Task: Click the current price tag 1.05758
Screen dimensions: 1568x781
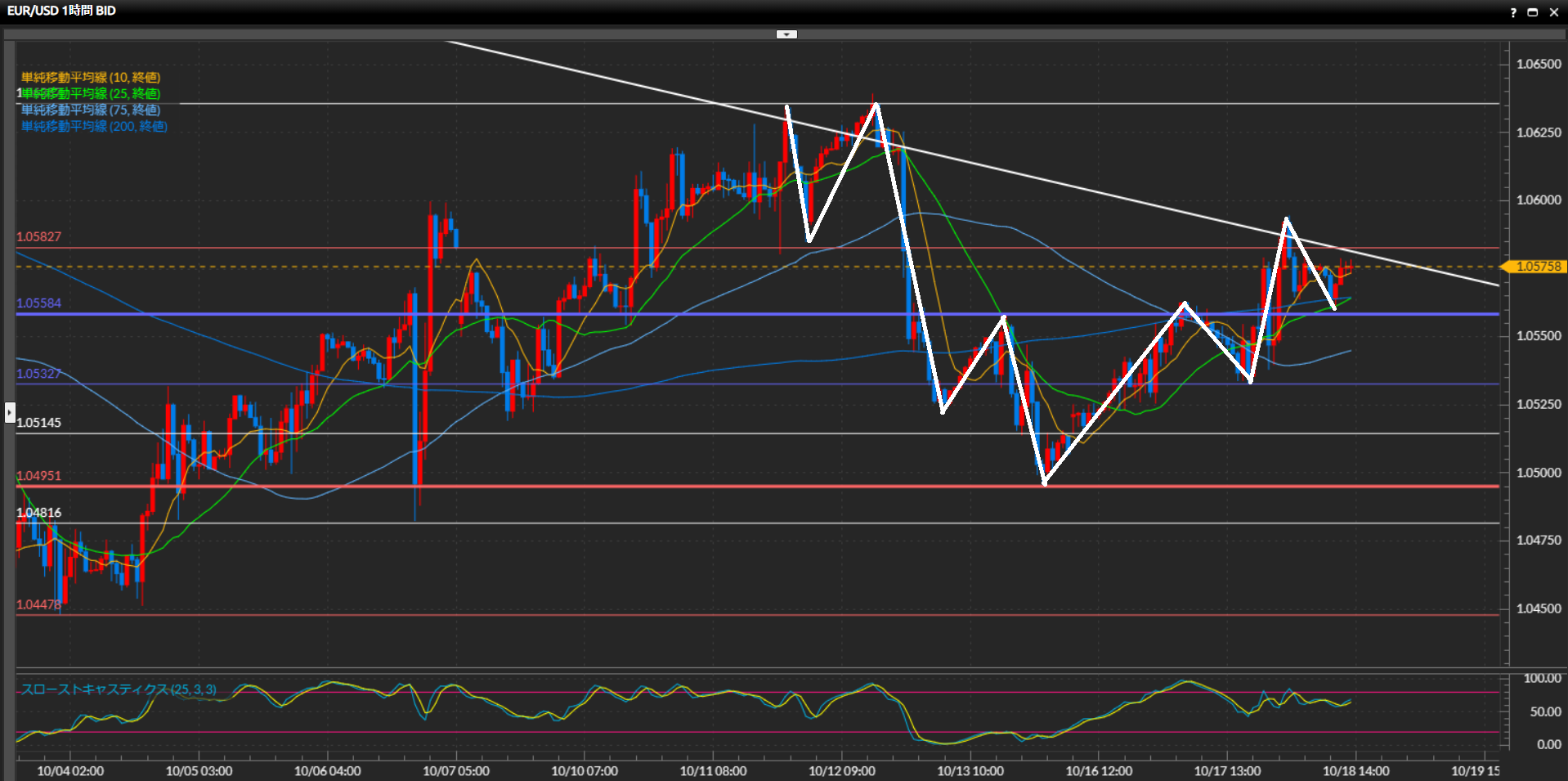Action: [x=1537, y=267]
